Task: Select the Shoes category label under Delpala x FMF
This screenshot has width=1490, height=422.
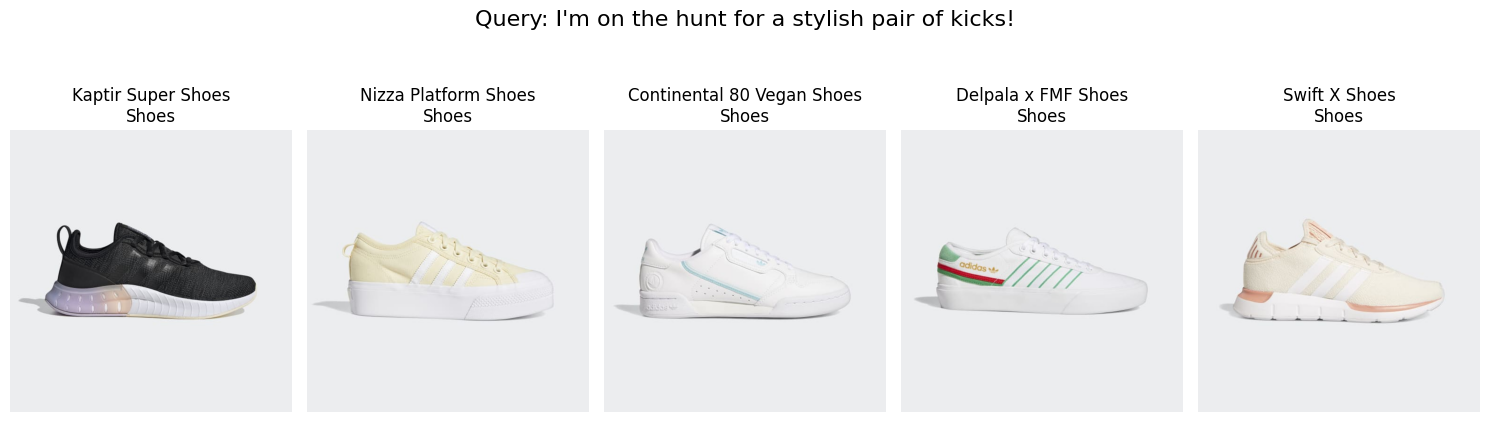Action: (x=1042, y=116)
